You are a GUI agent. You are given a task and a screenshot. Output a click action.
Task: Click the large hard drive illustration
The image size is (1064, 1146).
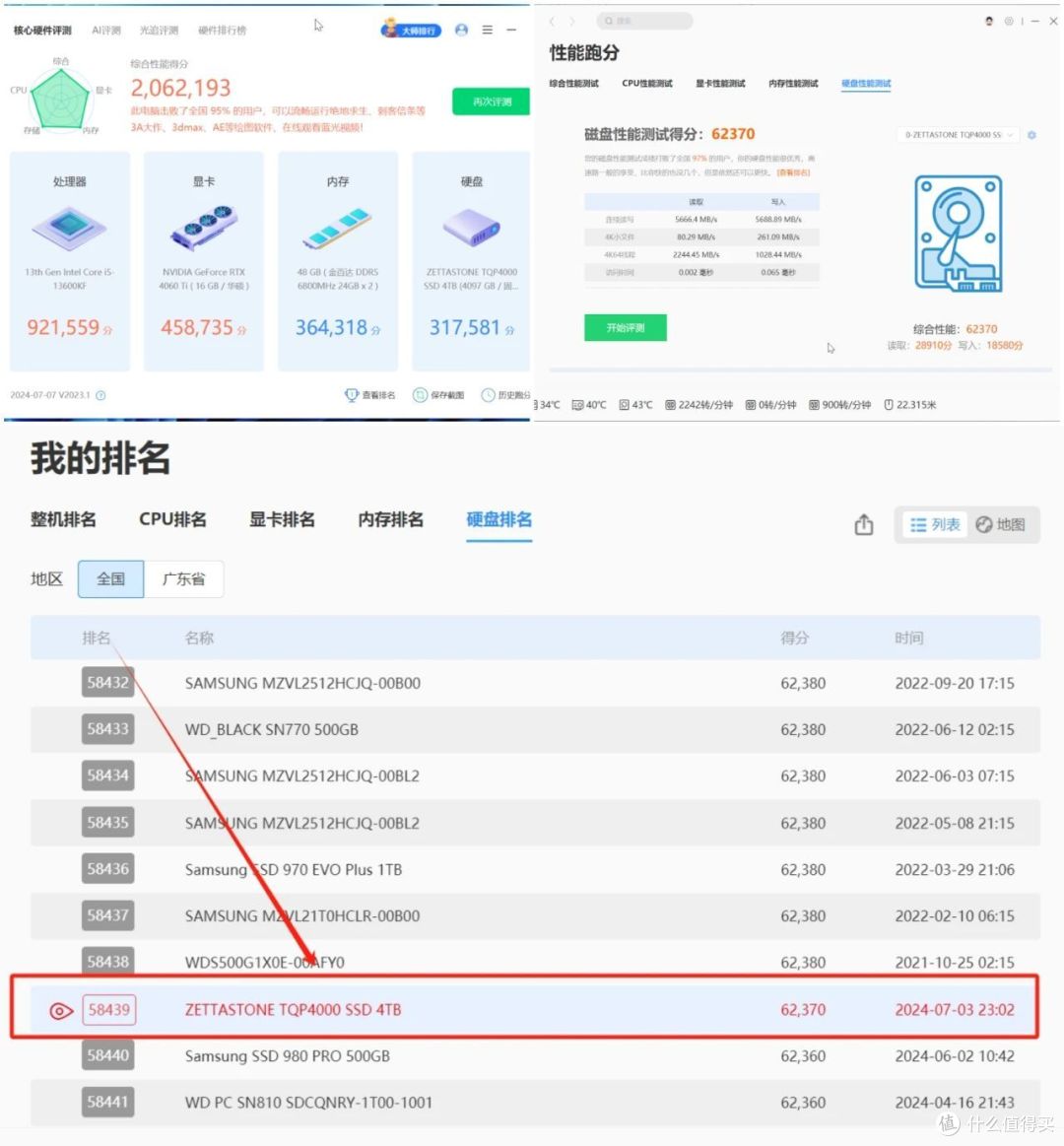coord(958,234)
